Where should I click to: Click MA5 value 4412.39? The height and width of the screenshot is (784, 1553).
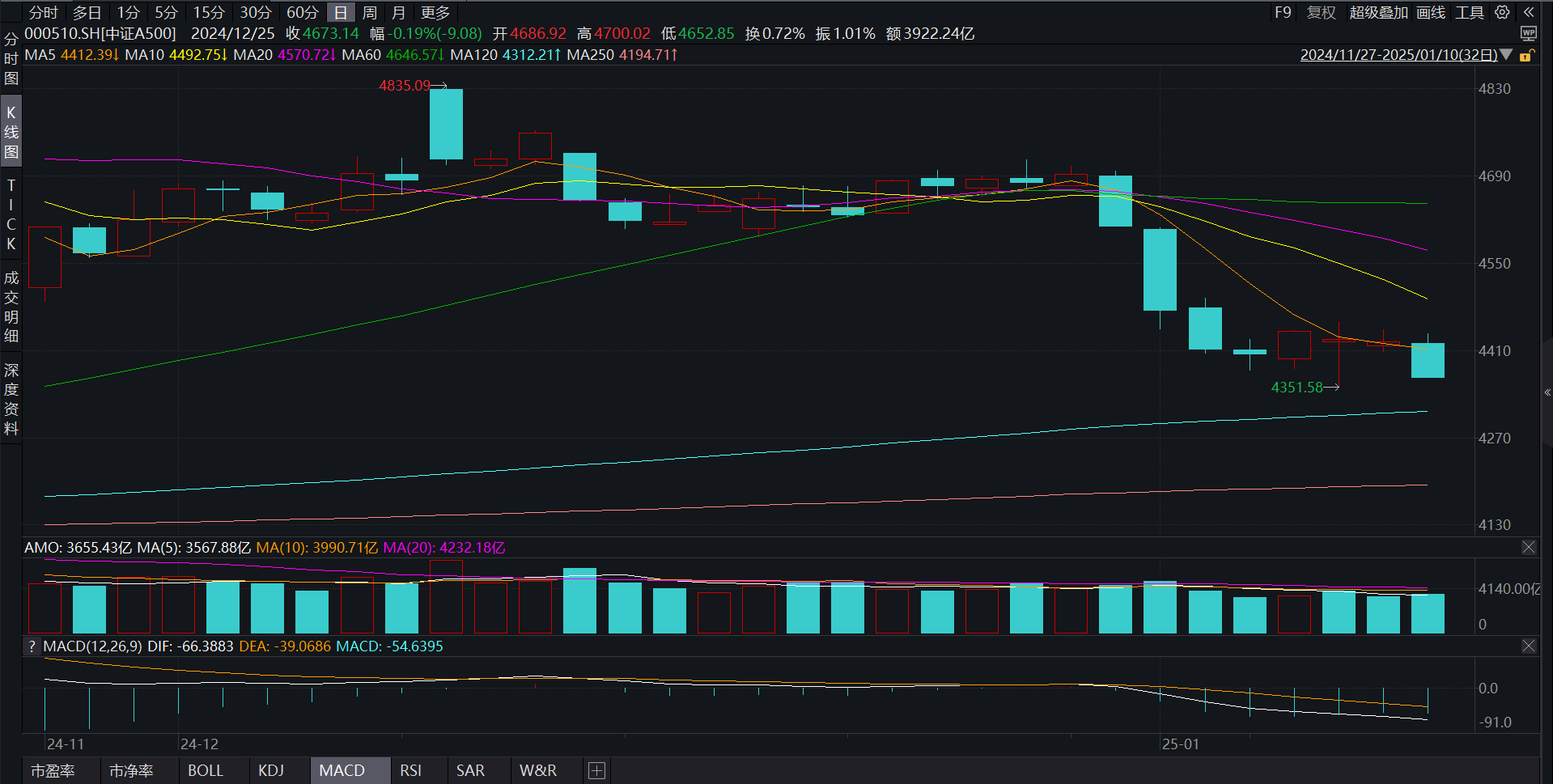click(90, 55)
